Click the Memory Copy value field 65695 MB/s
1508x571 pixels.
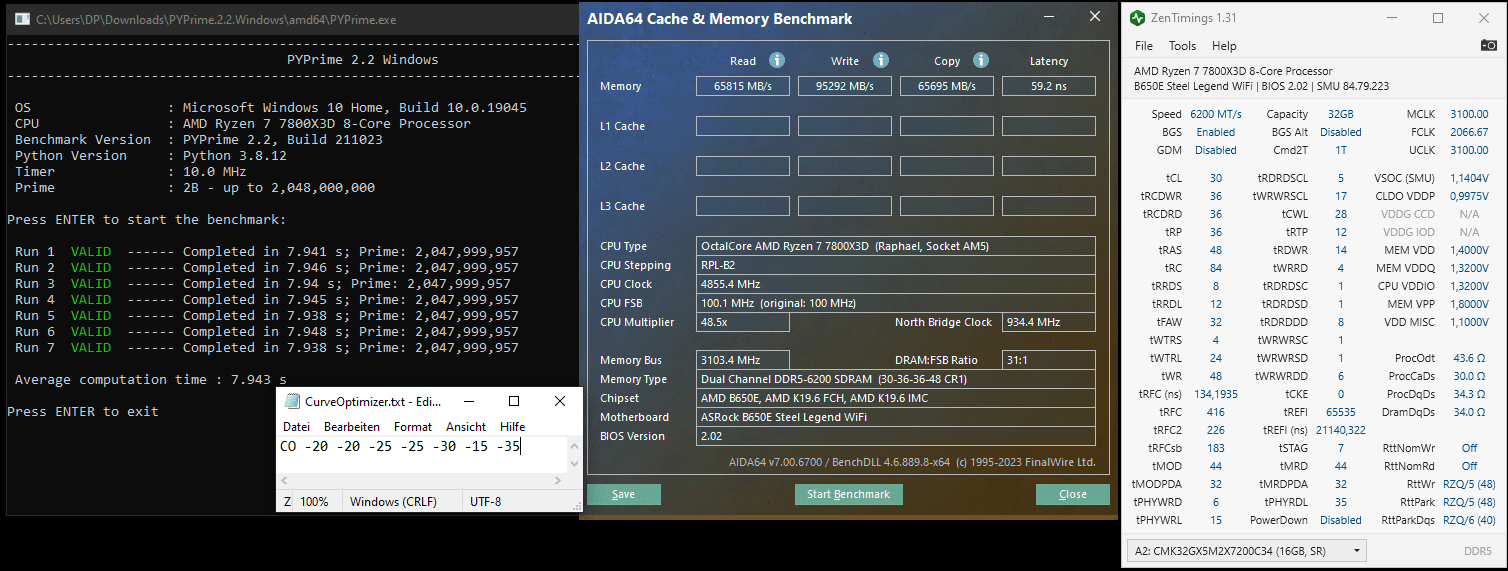click(947, 86)
